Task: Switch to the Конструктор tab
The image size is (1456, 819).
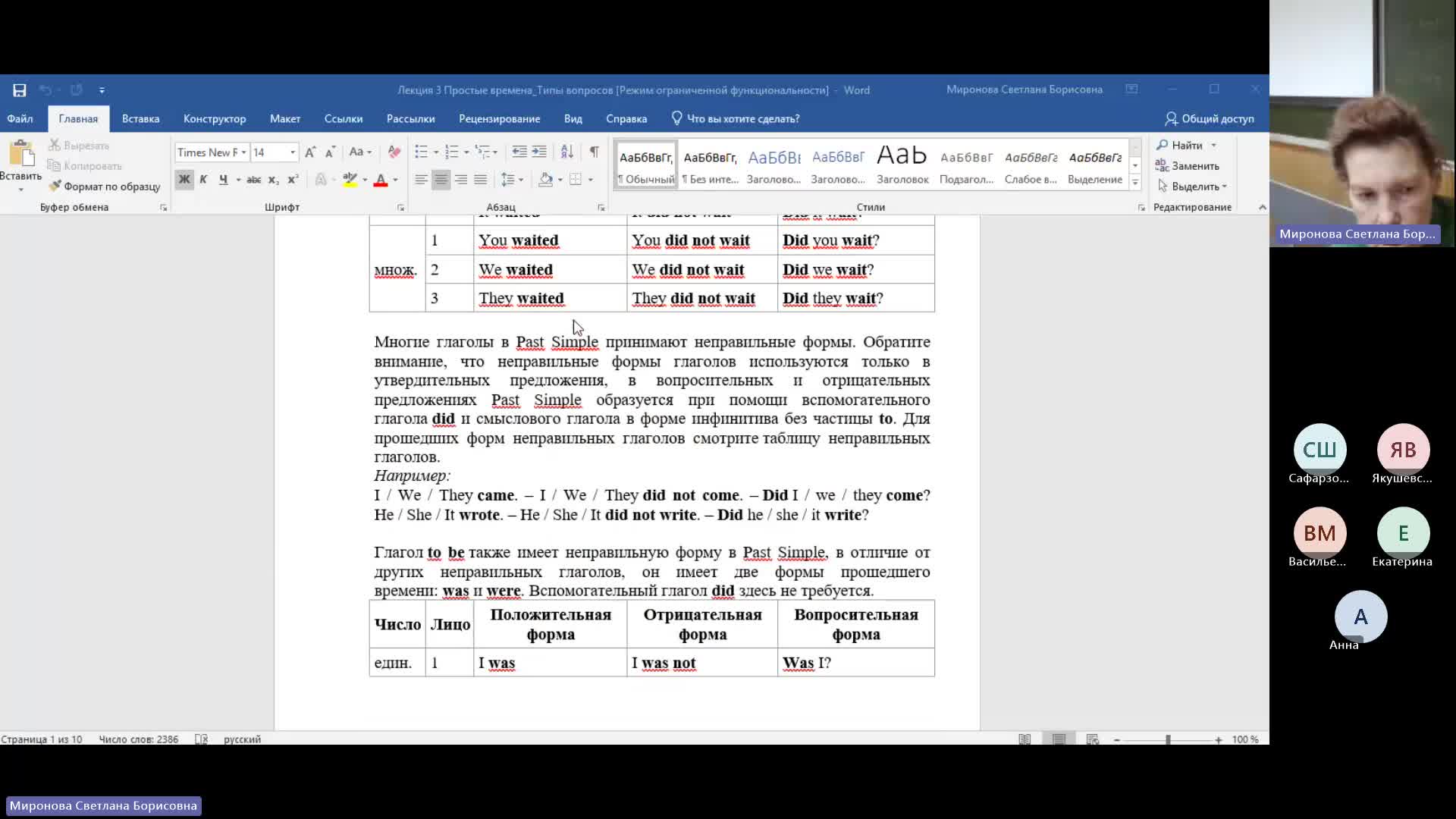Action: click(215, 119)
